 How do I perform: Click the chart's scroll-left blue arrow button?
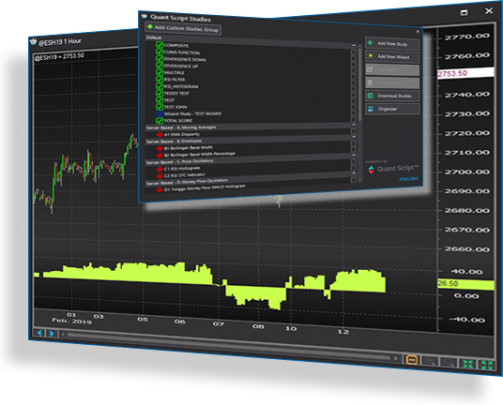40,333
